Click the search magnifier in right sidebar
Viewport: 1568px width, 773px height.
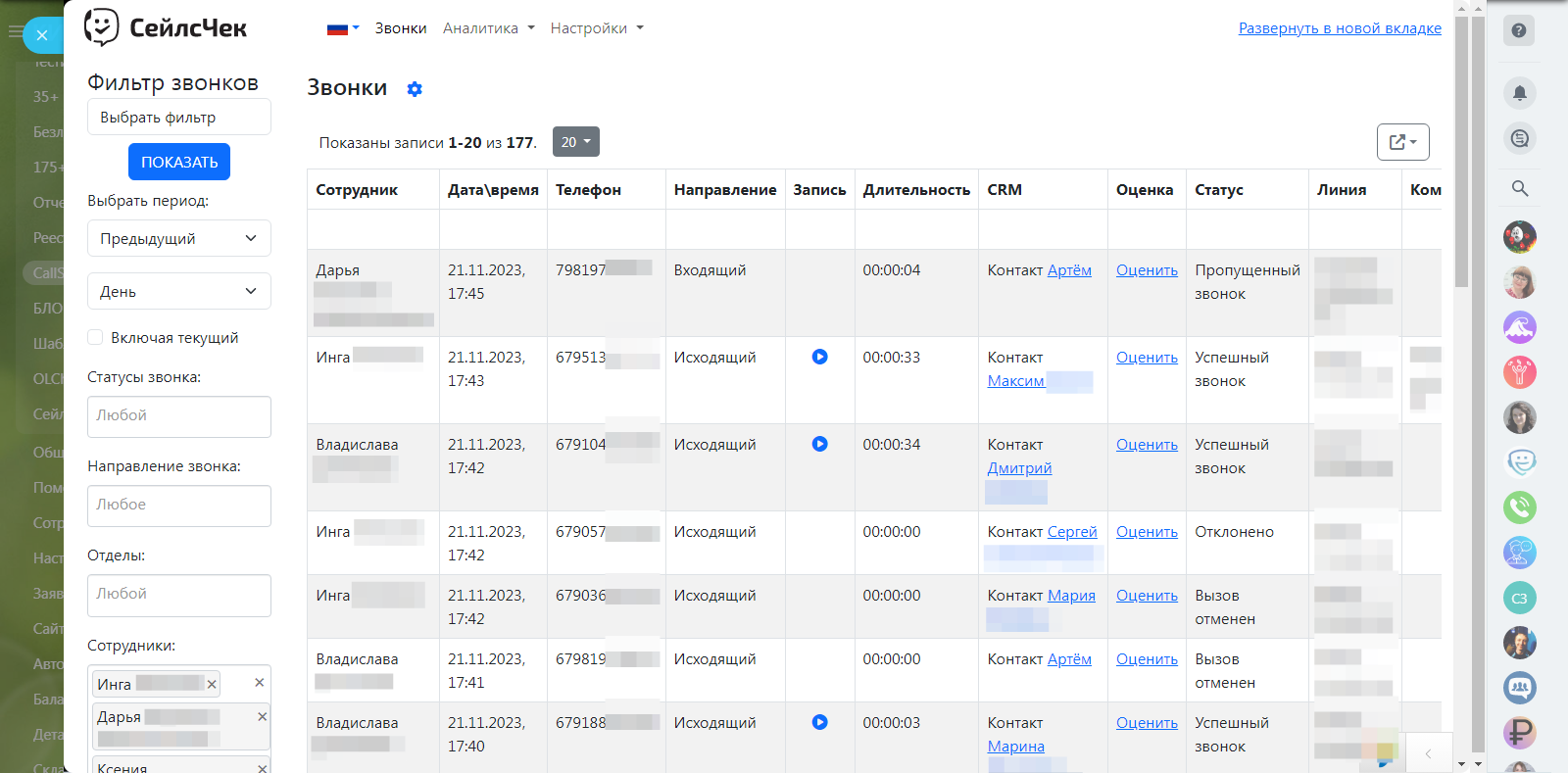[1519, 188]
